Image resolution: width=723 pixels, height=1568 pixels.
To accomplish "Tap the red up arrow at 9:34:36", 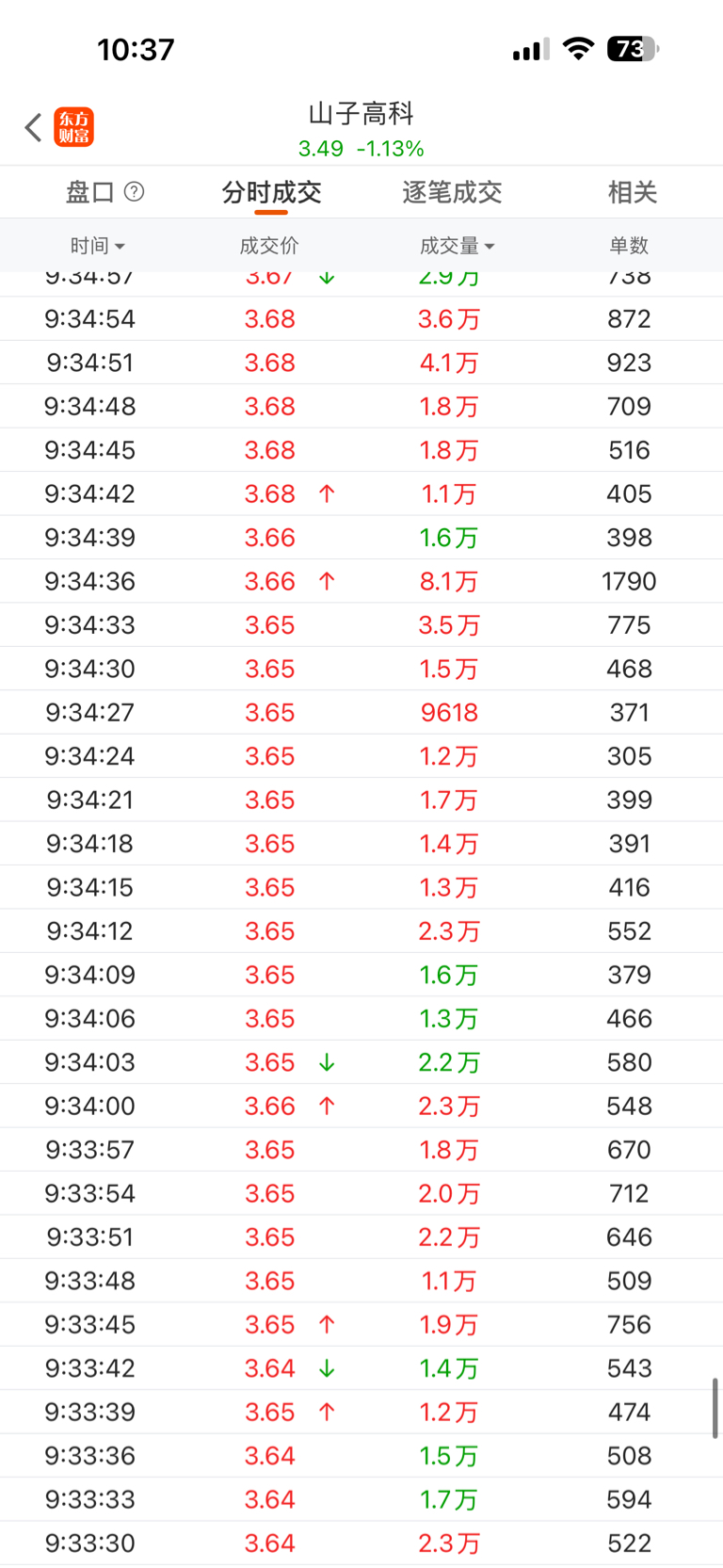I will [x=327, y=581].
